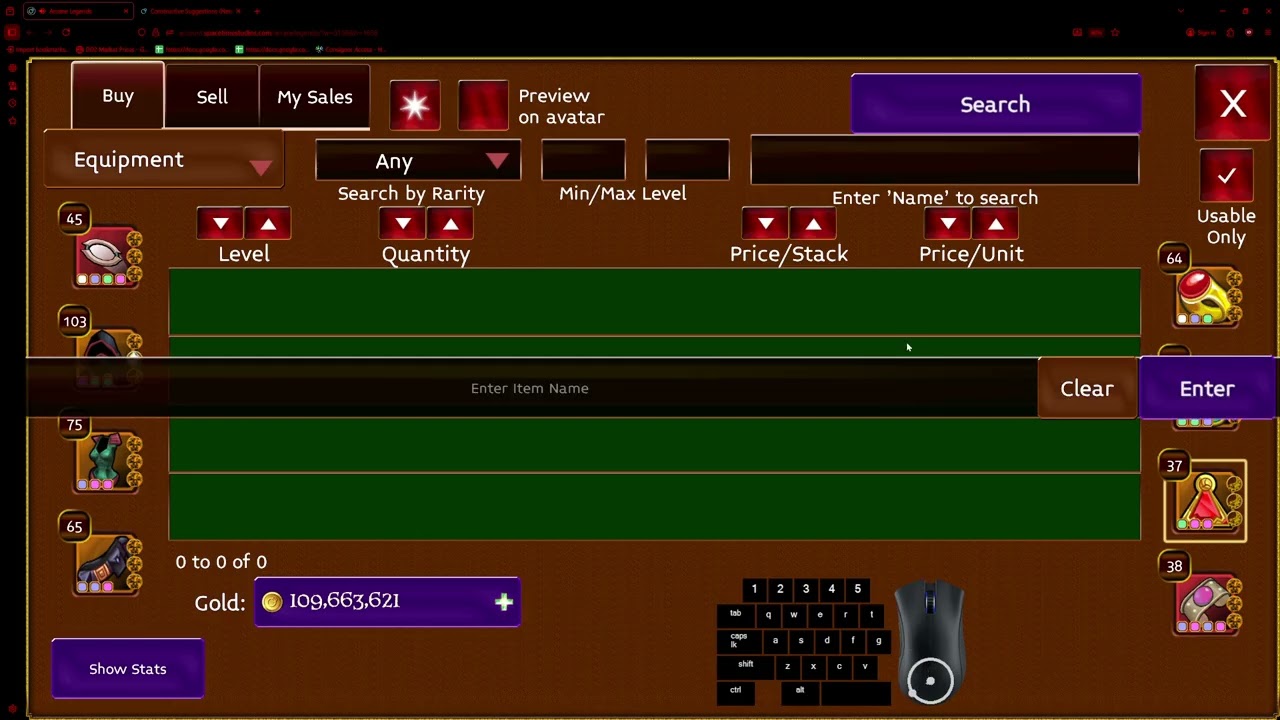Click the ctrl key on keyboard overlay
The width and height of the screenshot is (1280, 720).
[x=735, y=690]
